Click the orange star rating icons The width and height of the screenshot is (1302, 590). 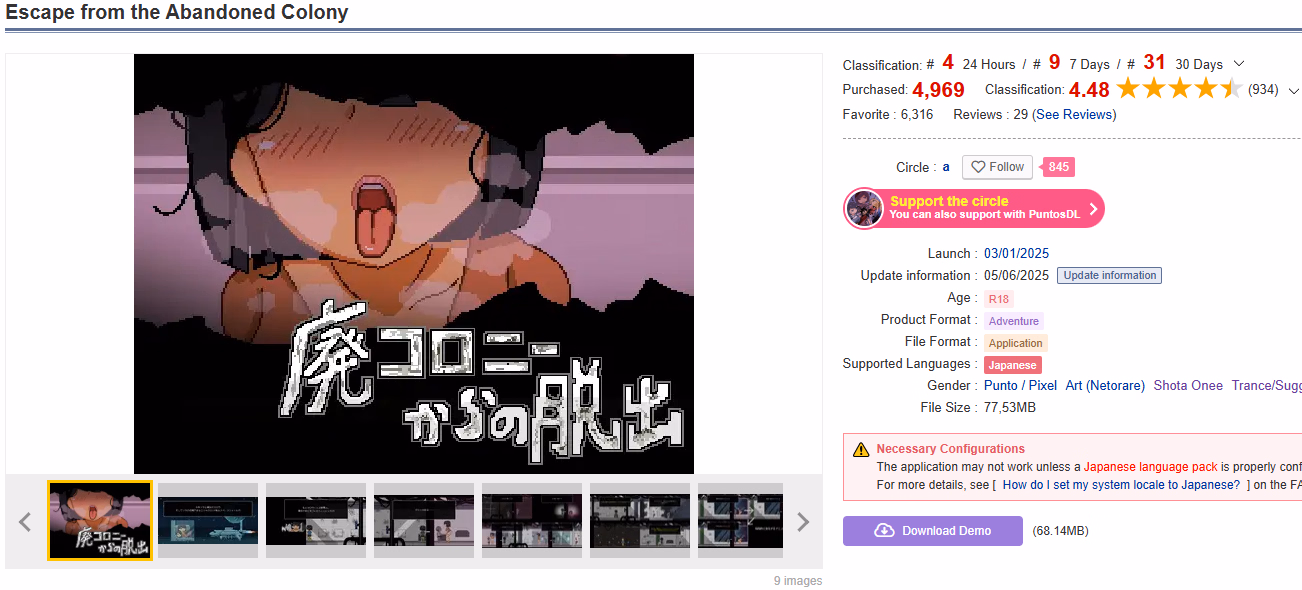tap(1179, 89)
